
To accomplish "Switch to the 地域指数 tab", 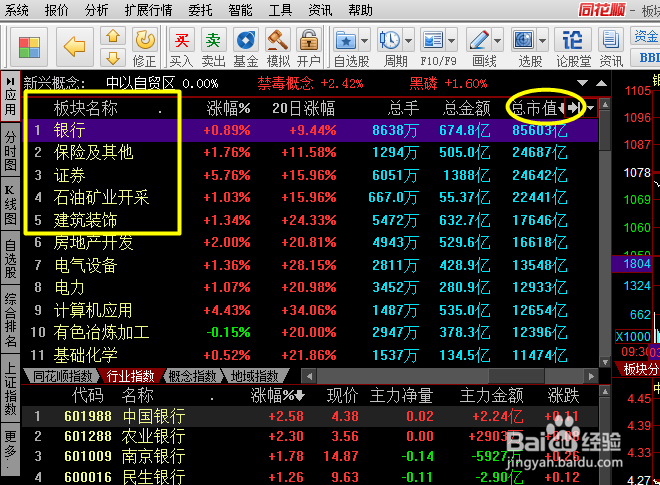I will point(254,376).
